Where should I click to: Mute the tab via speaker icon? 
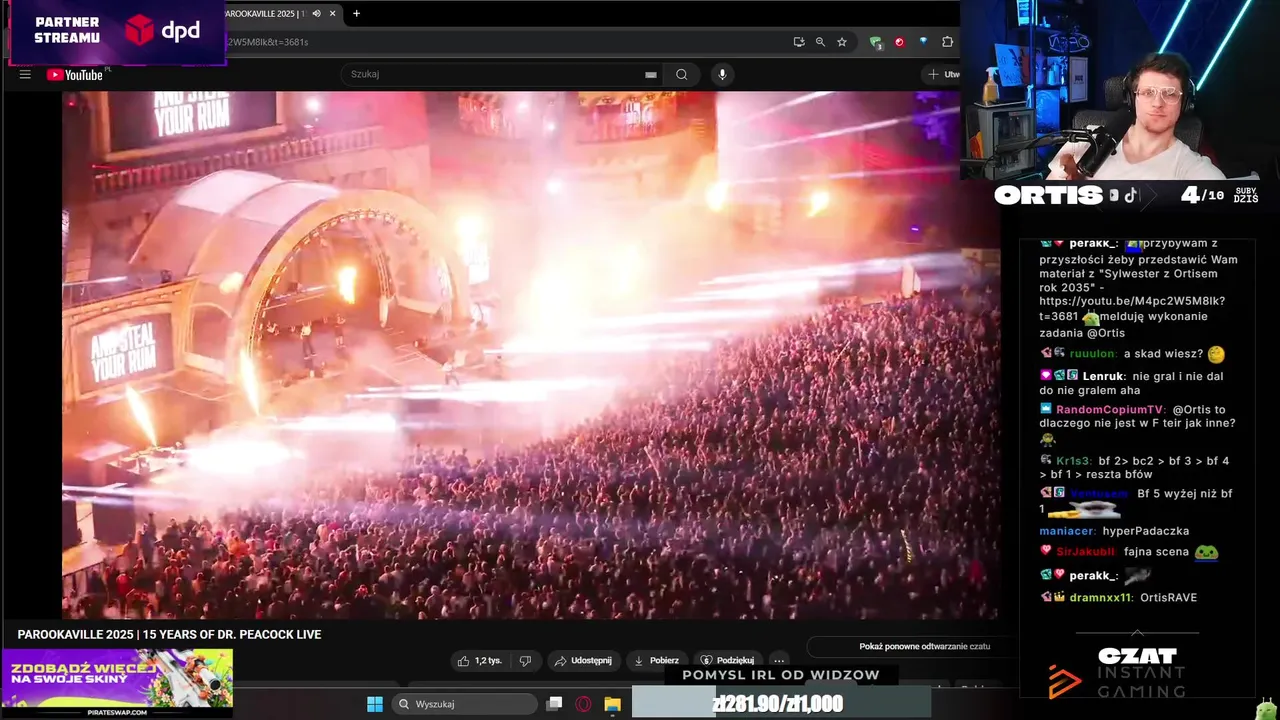pos(316,13)
